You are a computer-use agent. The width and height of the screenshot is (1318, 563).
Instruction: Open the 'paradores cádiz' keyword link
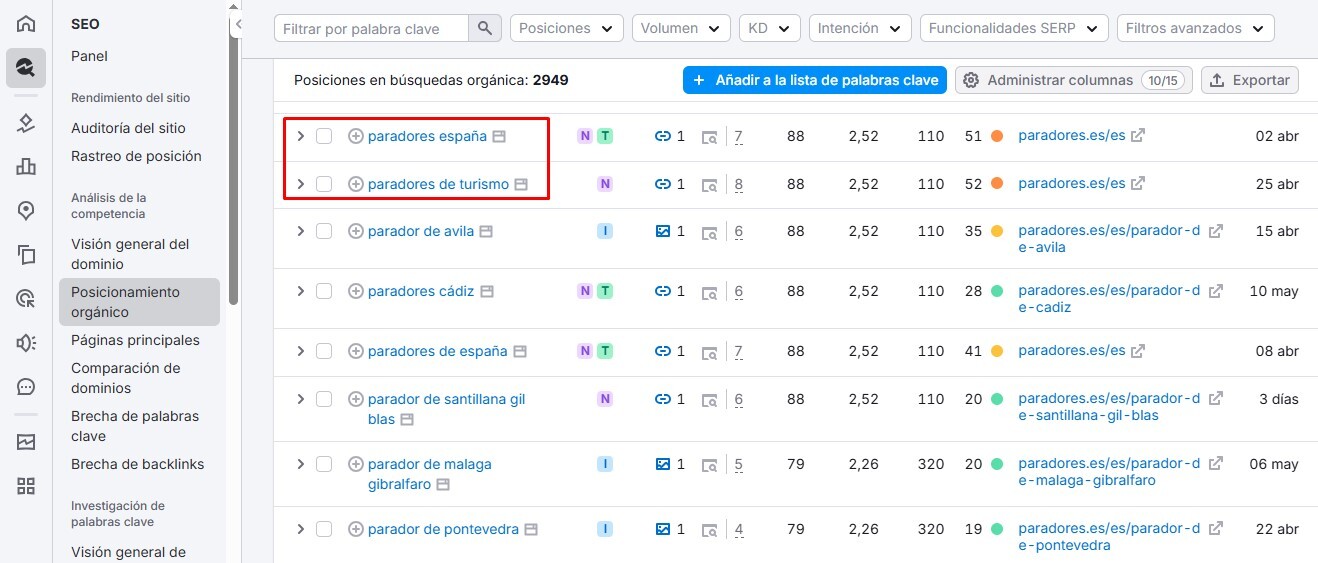[x=421, y=291]
